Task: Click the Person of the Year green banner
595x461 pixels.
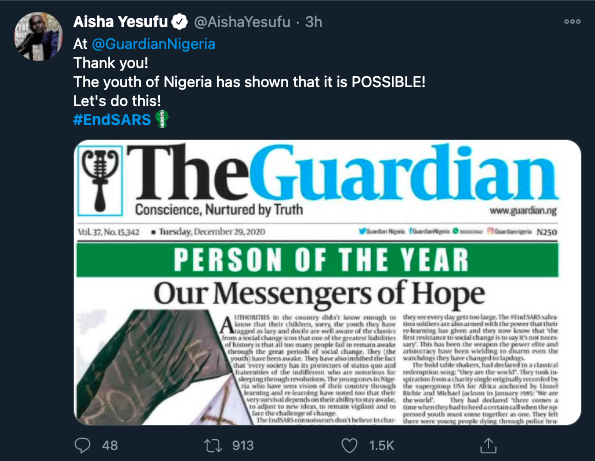Action: click(x=318, y=260)
